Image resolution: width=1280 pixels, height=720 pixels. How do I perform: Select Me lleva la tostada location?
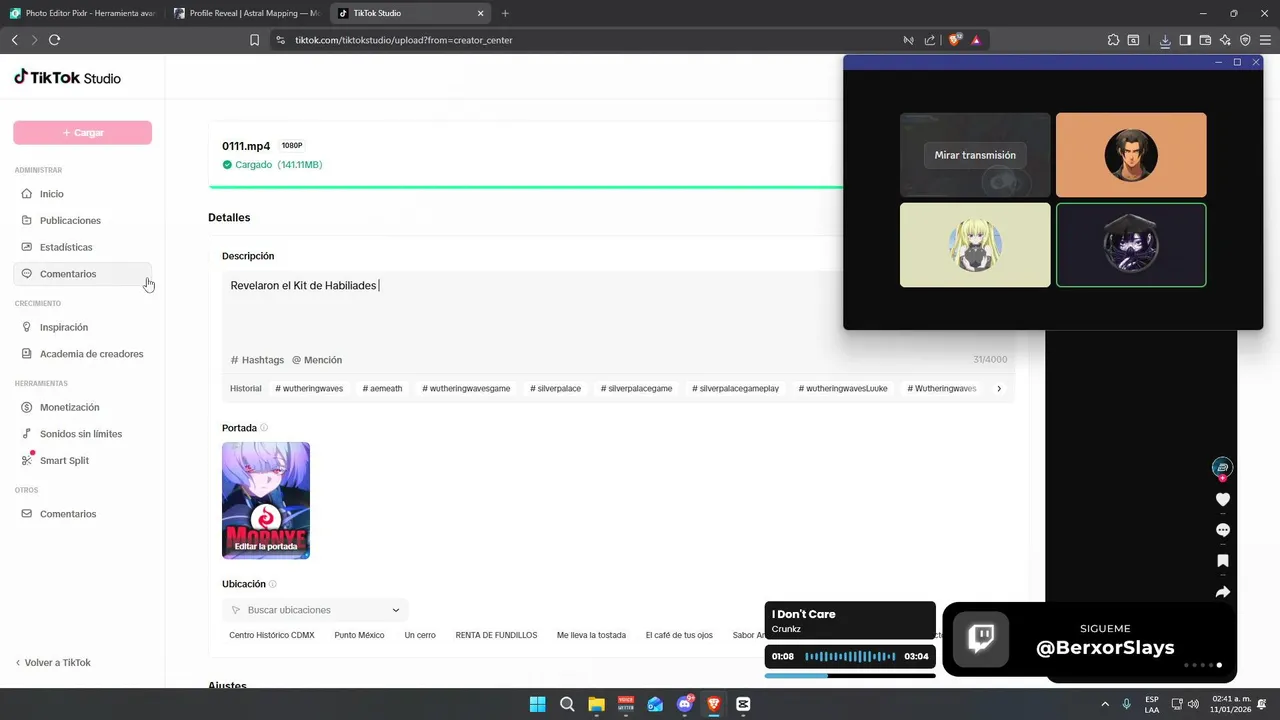click(x=591, y=635)
